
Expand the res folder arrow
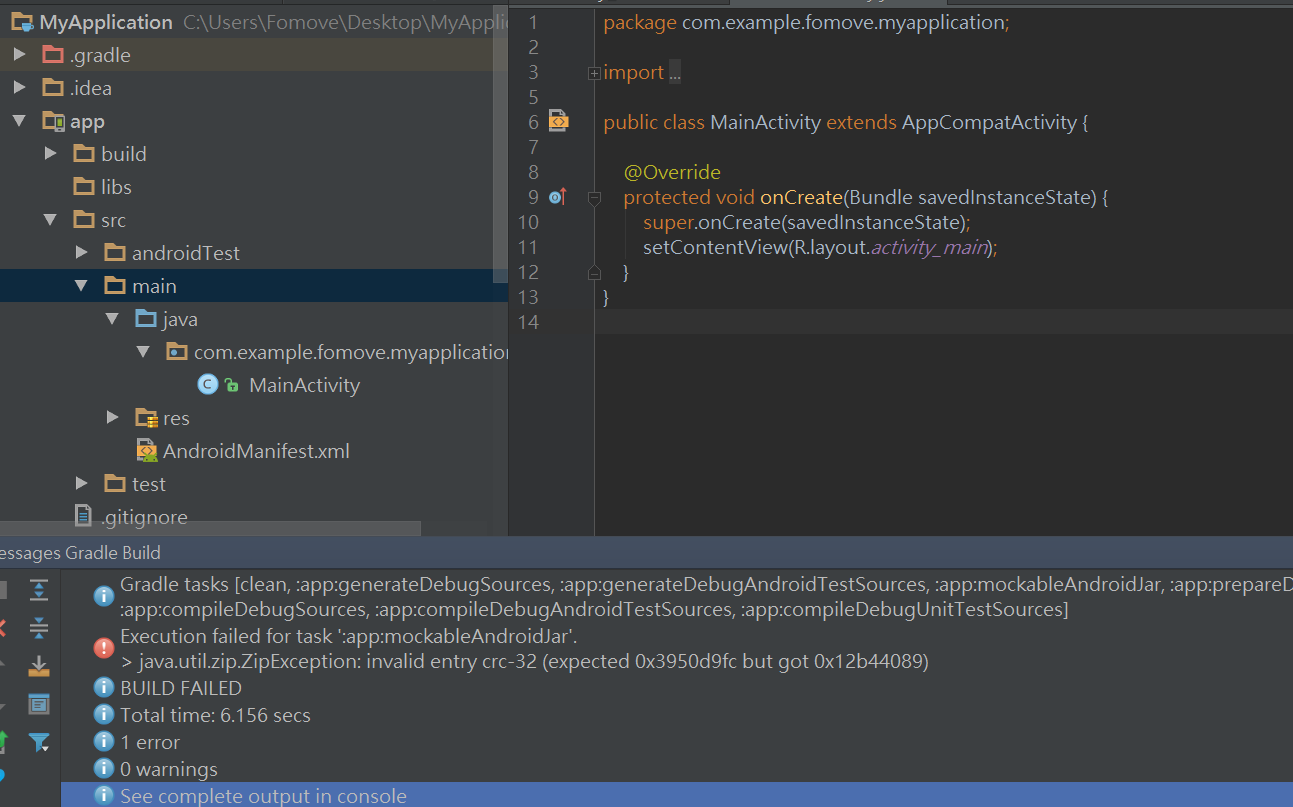[112, 418]
